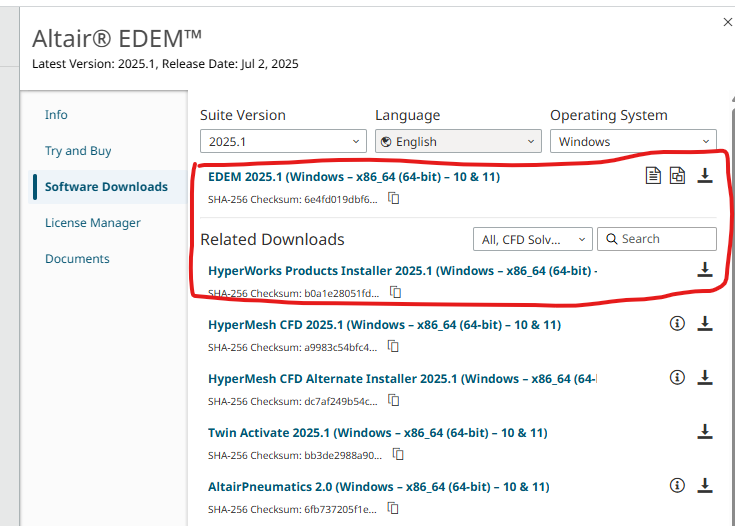Click checksum text 6fb737205f1e...

tap(340, 509)
